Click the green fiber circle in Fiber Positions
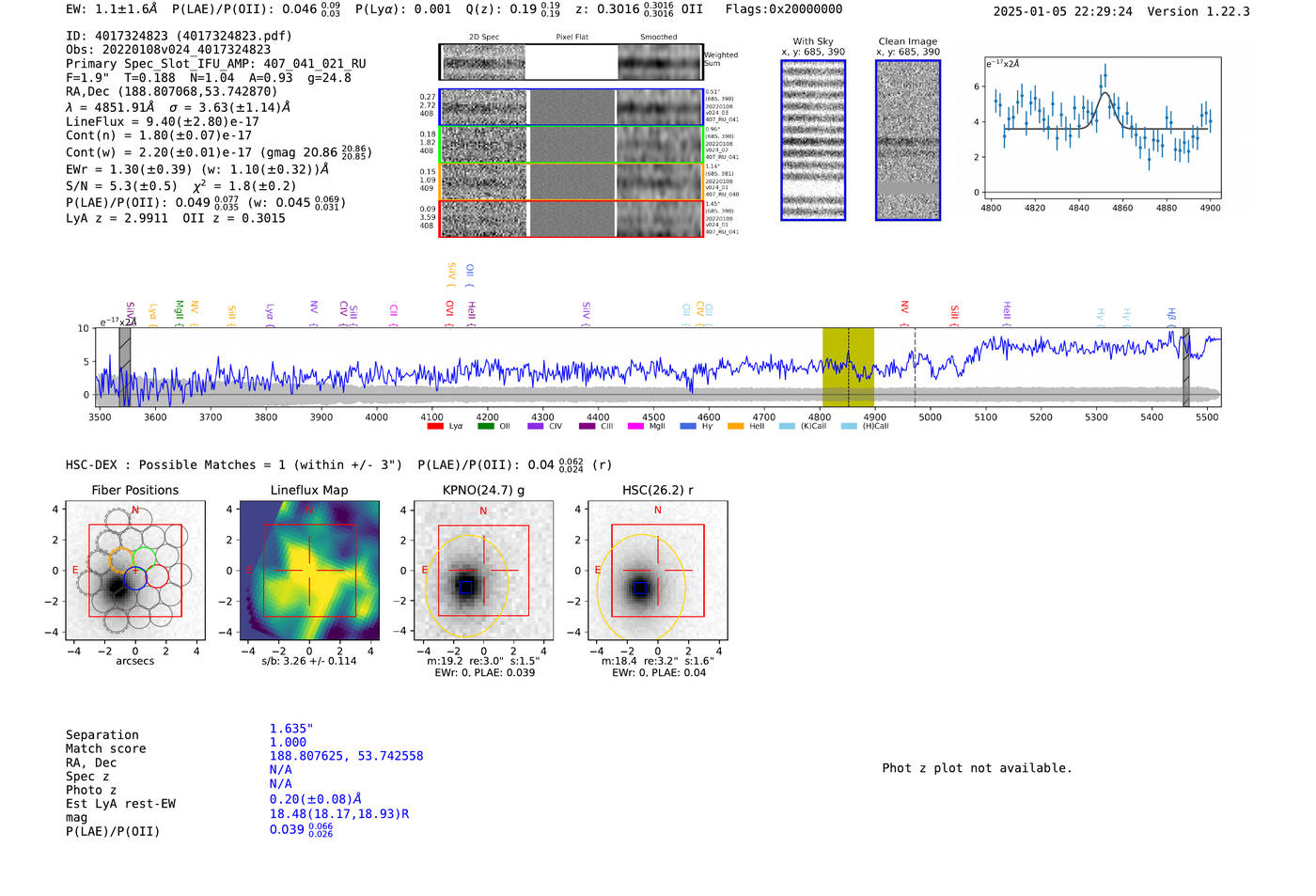Viewport: 1316px width, 896px height. pos(144,558)
